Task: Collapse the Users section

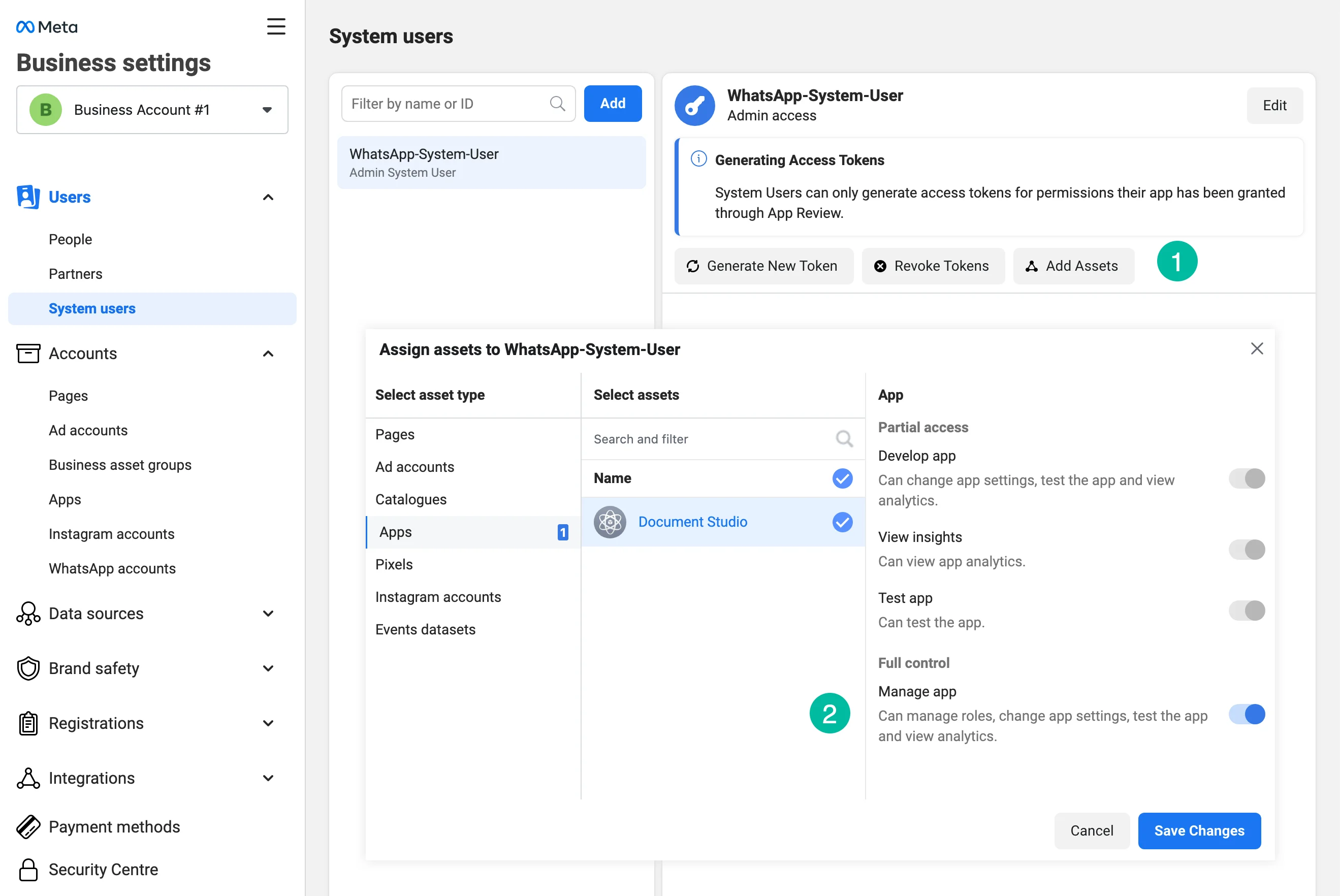Action: [268, 197]
